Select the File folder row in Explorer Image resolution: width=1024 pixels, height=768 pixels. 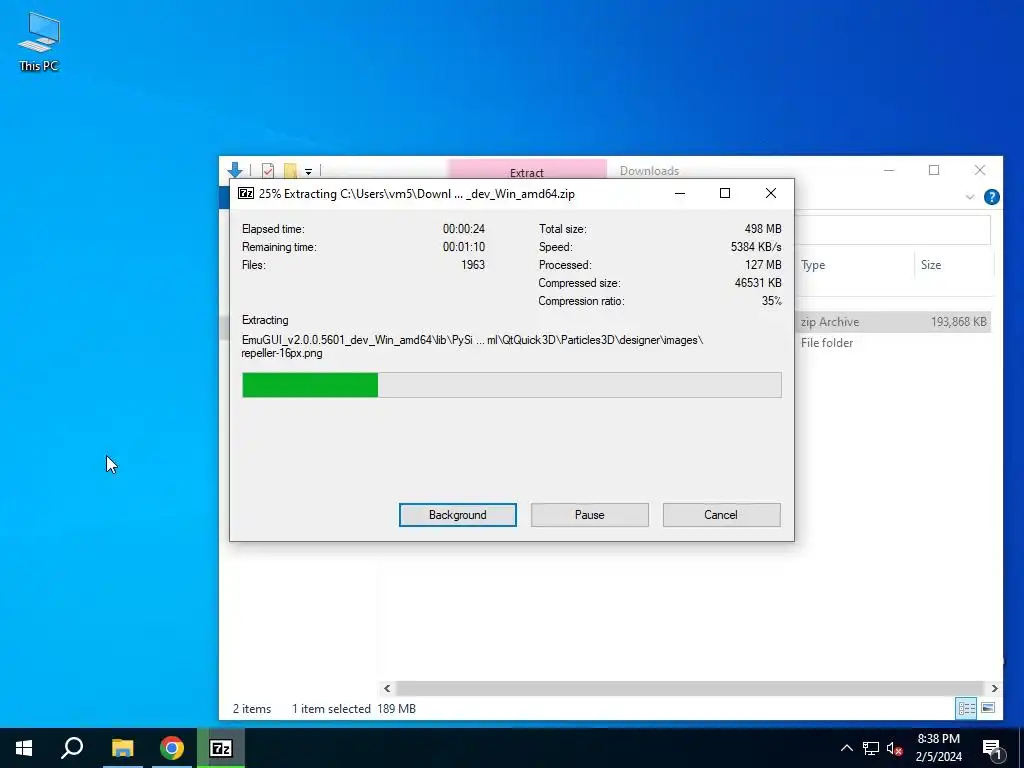click(x=894, y=343)
